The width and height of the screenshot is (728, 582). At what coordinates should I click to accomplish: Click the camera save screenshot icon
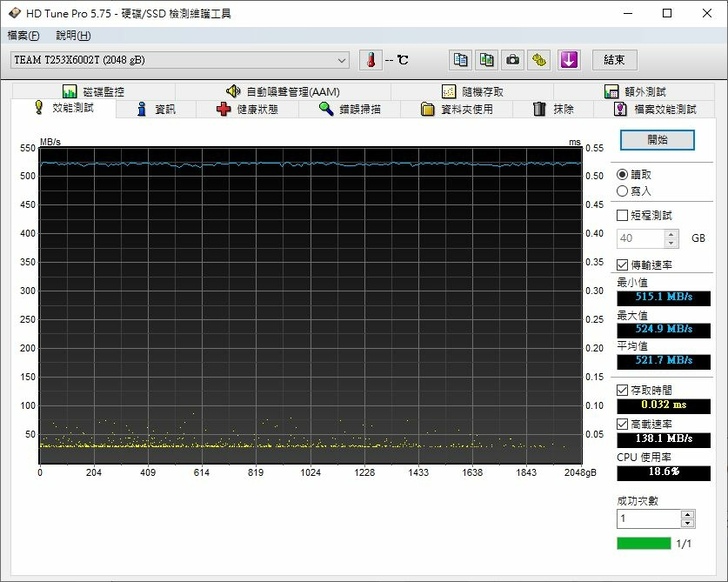[x=513, y=60]
